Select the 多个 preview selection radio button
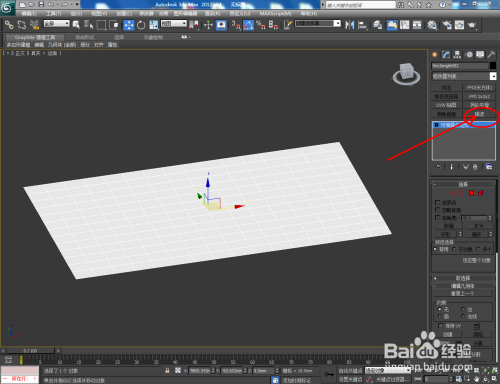 (478, 249)
